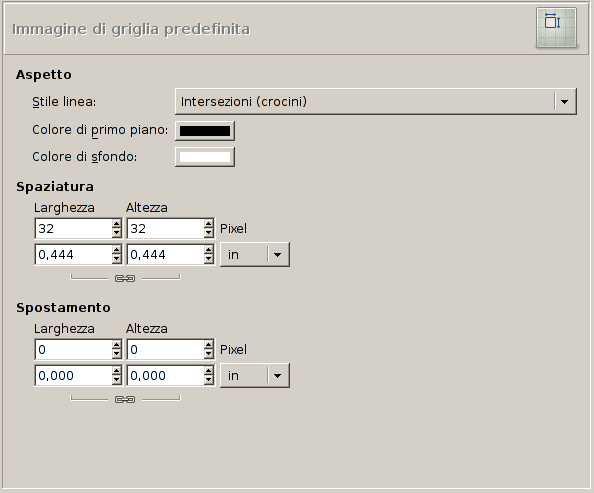Open the Spaziatura unit dropdown showing in
Viewport: 594px width, 493px height.
[x=255, y=255]
